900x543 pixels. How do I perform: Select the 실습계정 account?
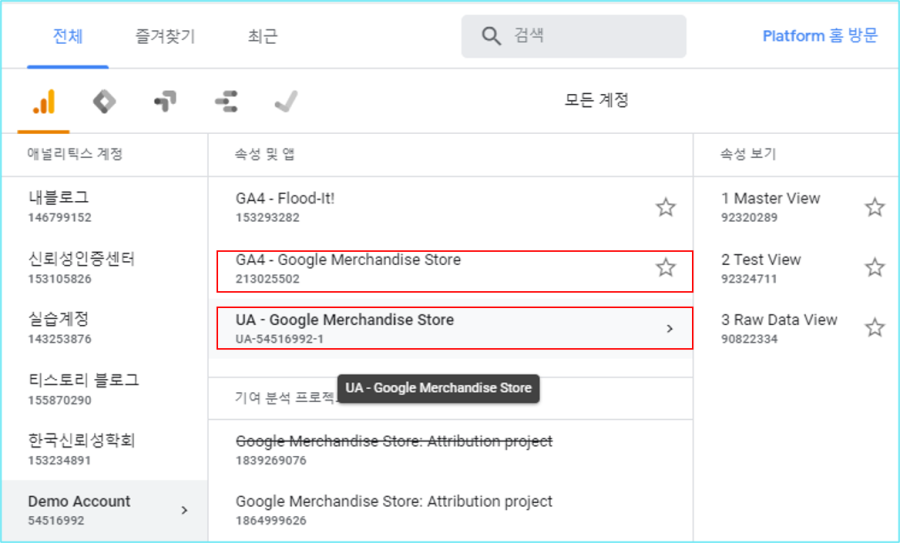tap(104, 328)
